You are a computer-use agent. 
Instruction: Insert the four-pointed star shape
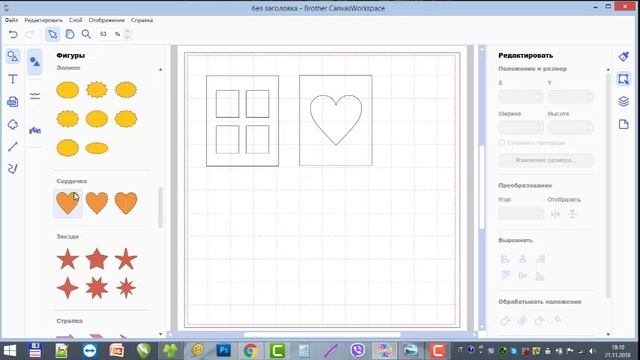68,288
